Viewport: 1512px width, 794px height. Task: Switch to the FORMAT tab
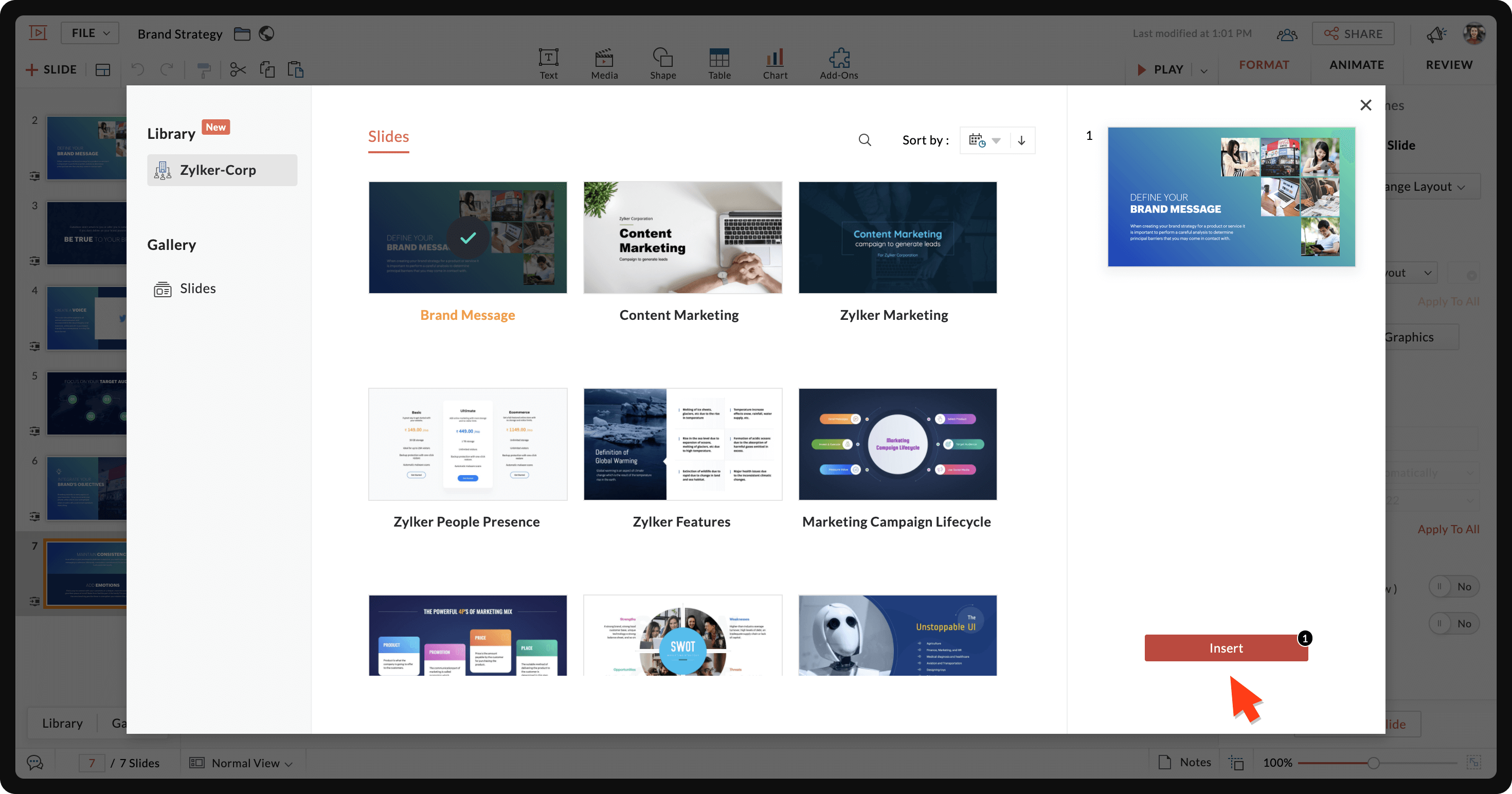click(x=1264, y=65)
